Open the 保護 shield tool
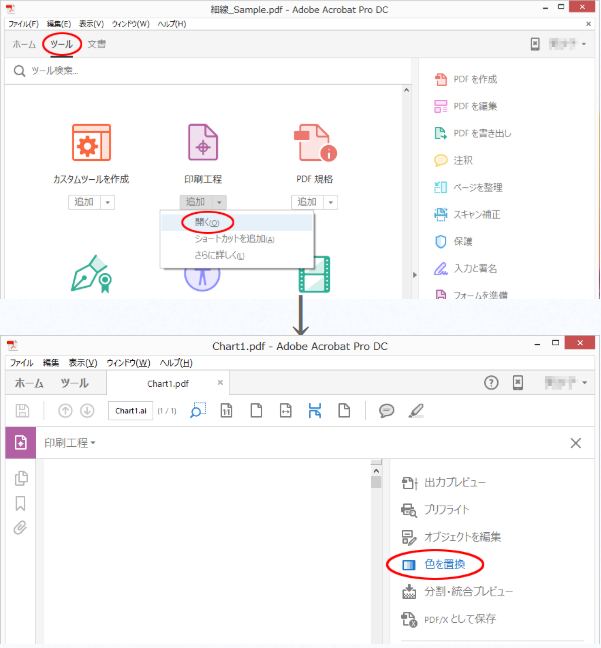 point(453,241)
